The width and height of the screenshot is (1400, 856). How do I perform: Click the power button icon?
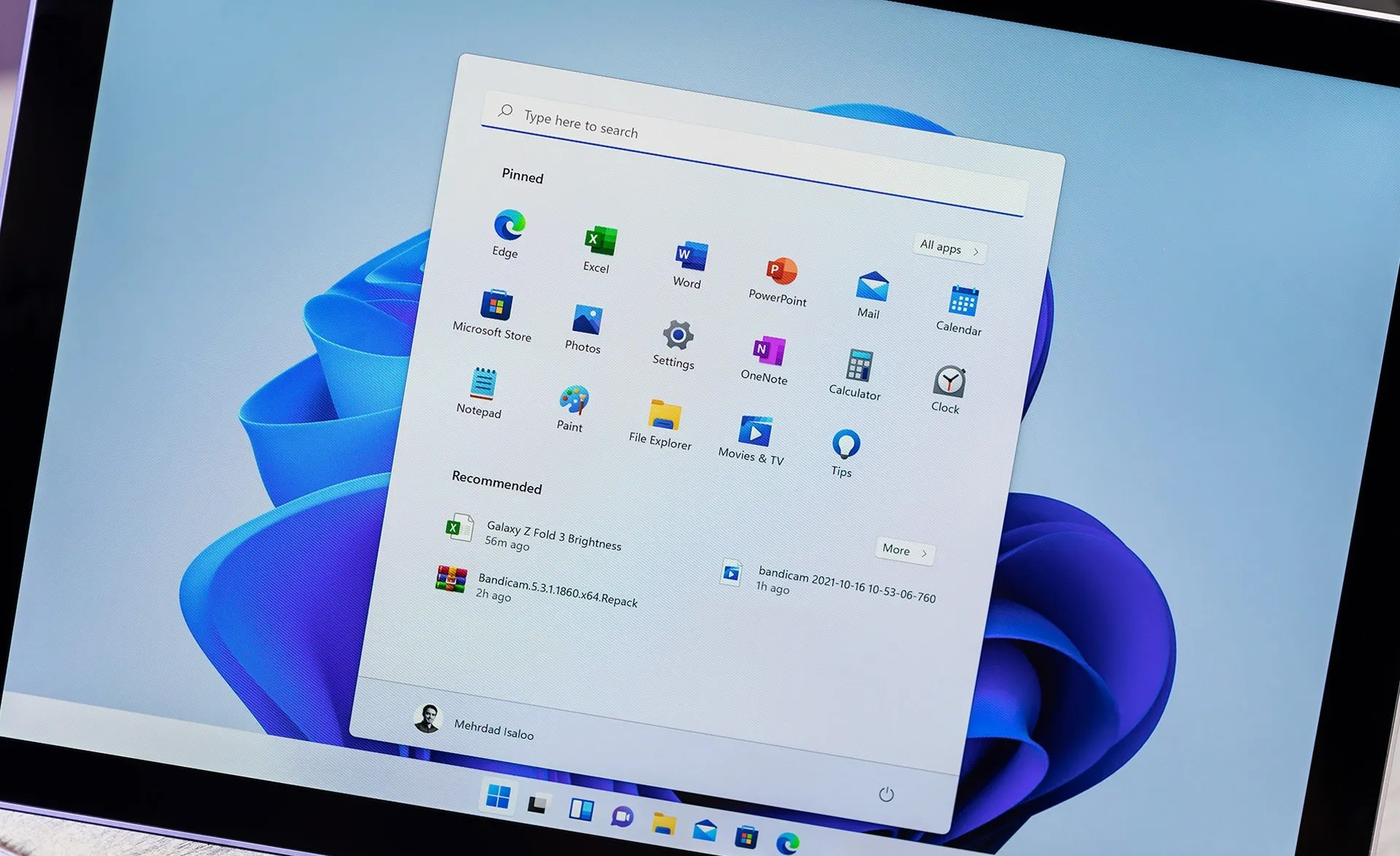point(886,794)
